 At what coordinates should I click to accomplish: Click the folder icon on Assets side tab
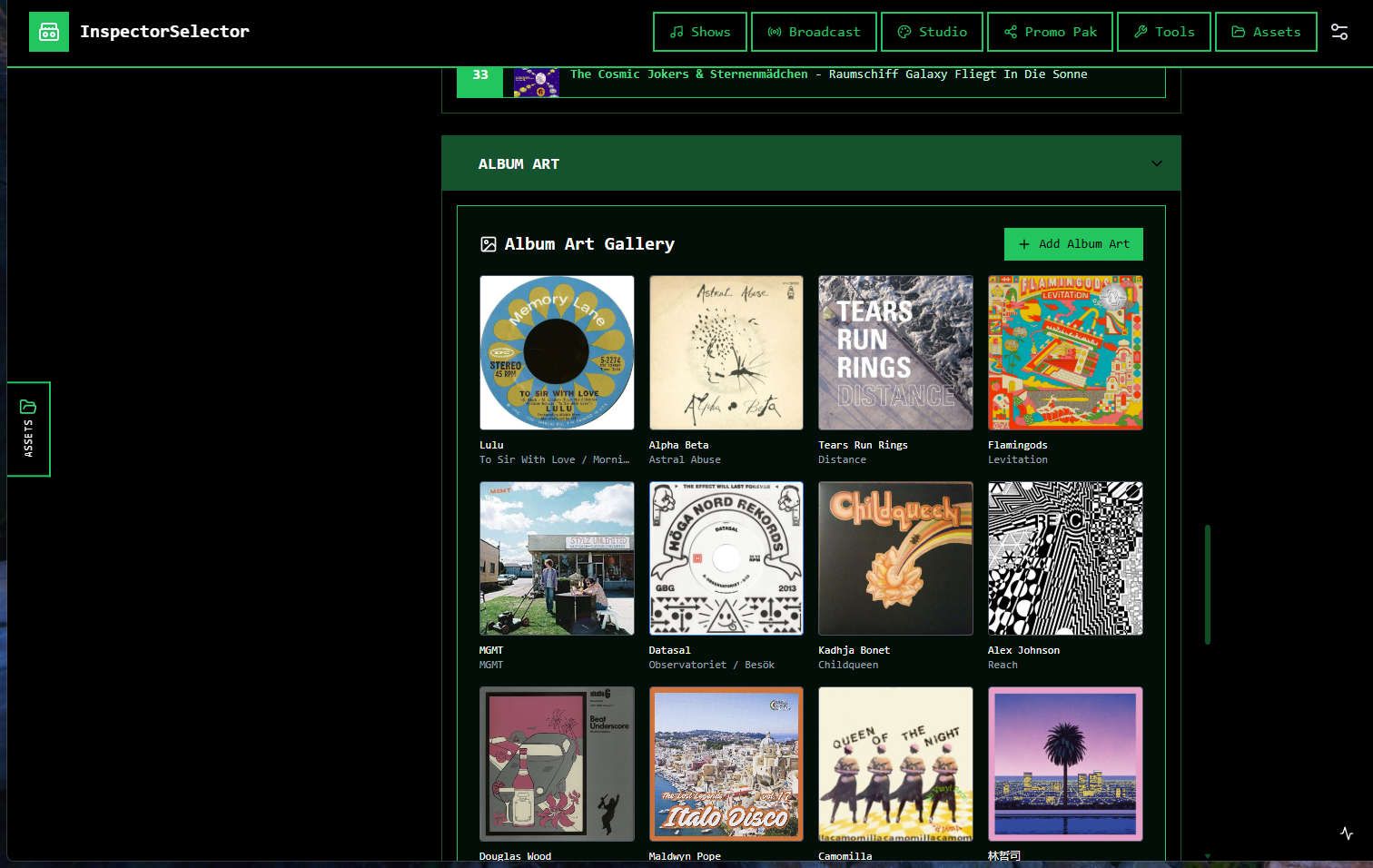click(28, 407)
